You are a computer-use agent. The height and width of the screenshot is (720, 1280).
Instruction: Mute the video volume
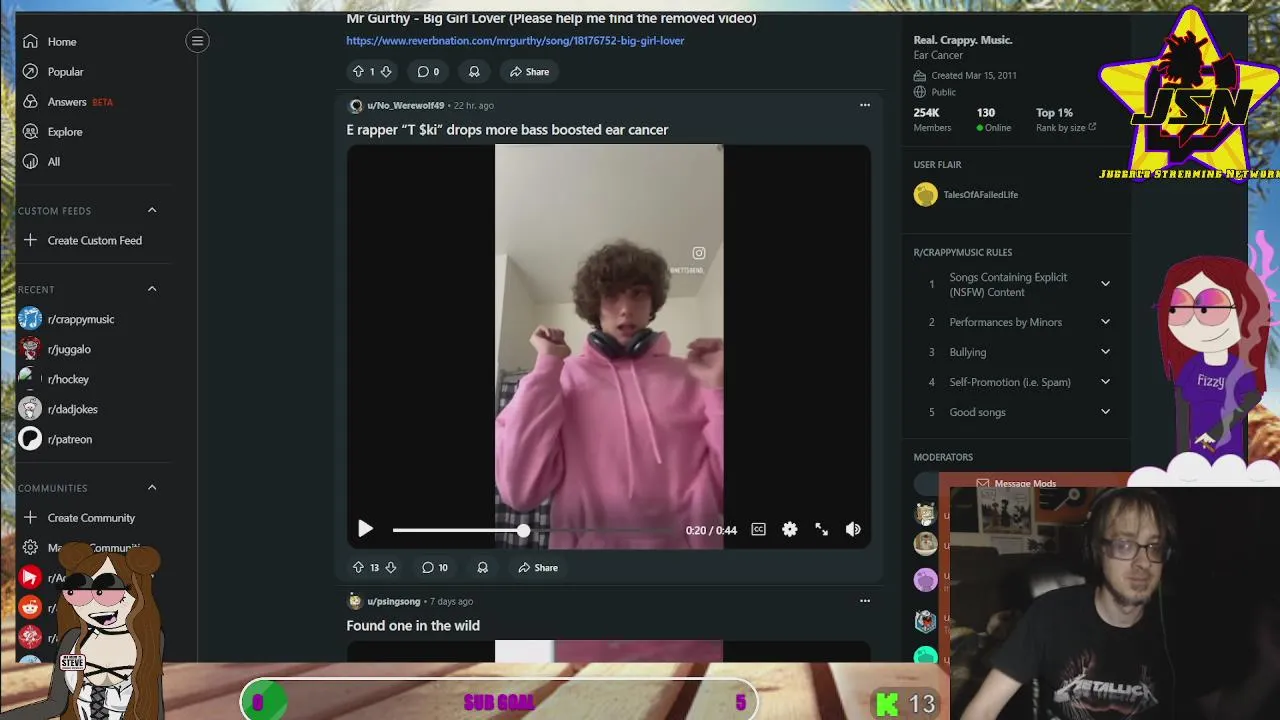(853, 529)
